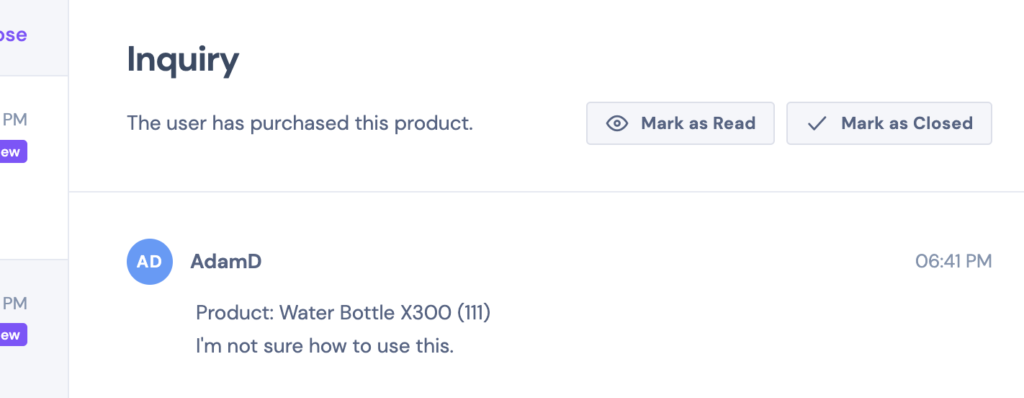Click the Inquiry heading
1024x398 pixels.
(183, 61)
